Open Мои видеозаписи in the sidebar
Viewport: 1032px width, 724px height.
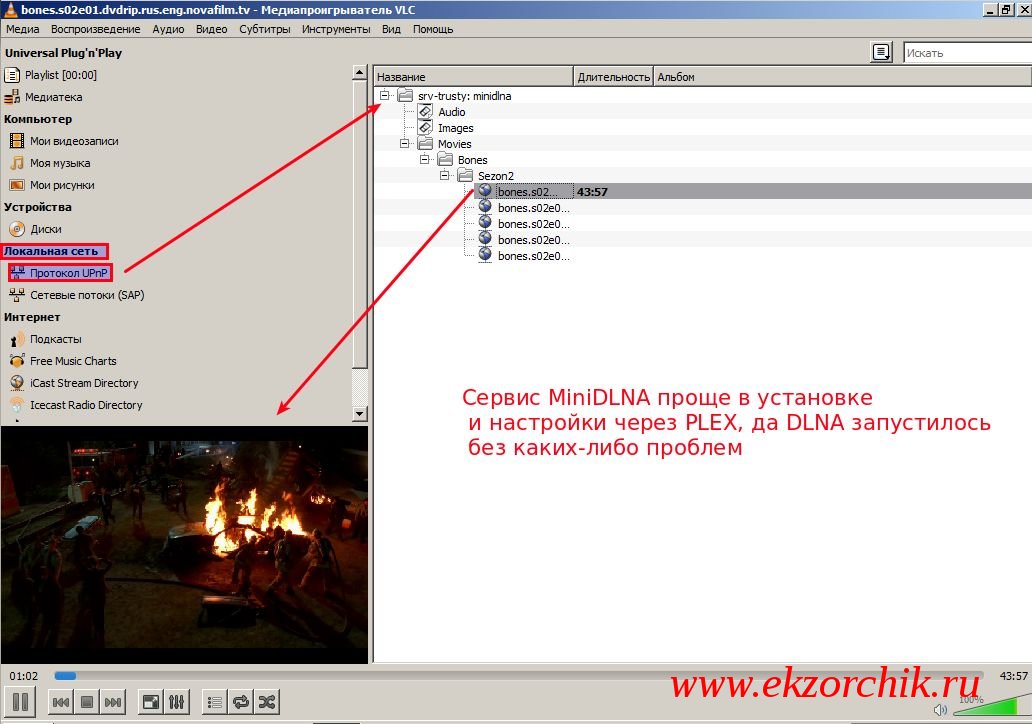coord(74,141)
